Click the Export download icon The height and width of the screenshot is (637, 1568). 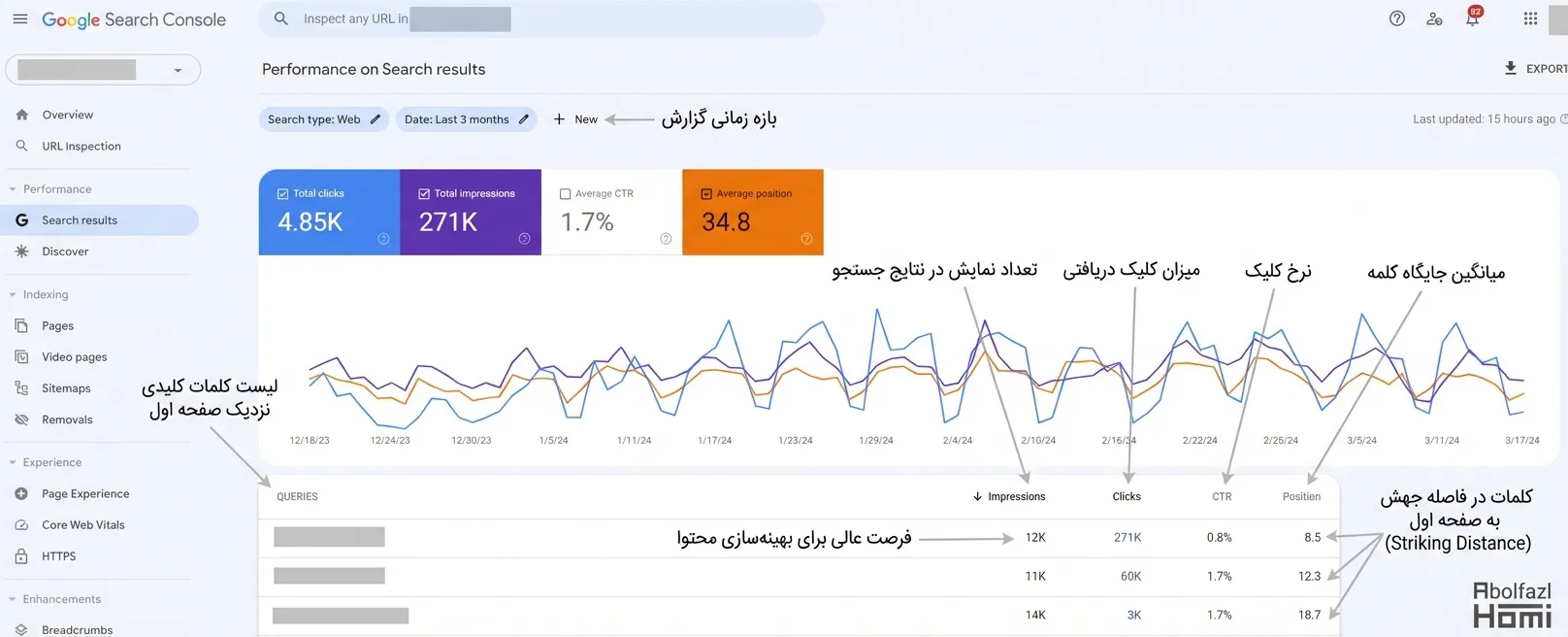coord(1511,68)
